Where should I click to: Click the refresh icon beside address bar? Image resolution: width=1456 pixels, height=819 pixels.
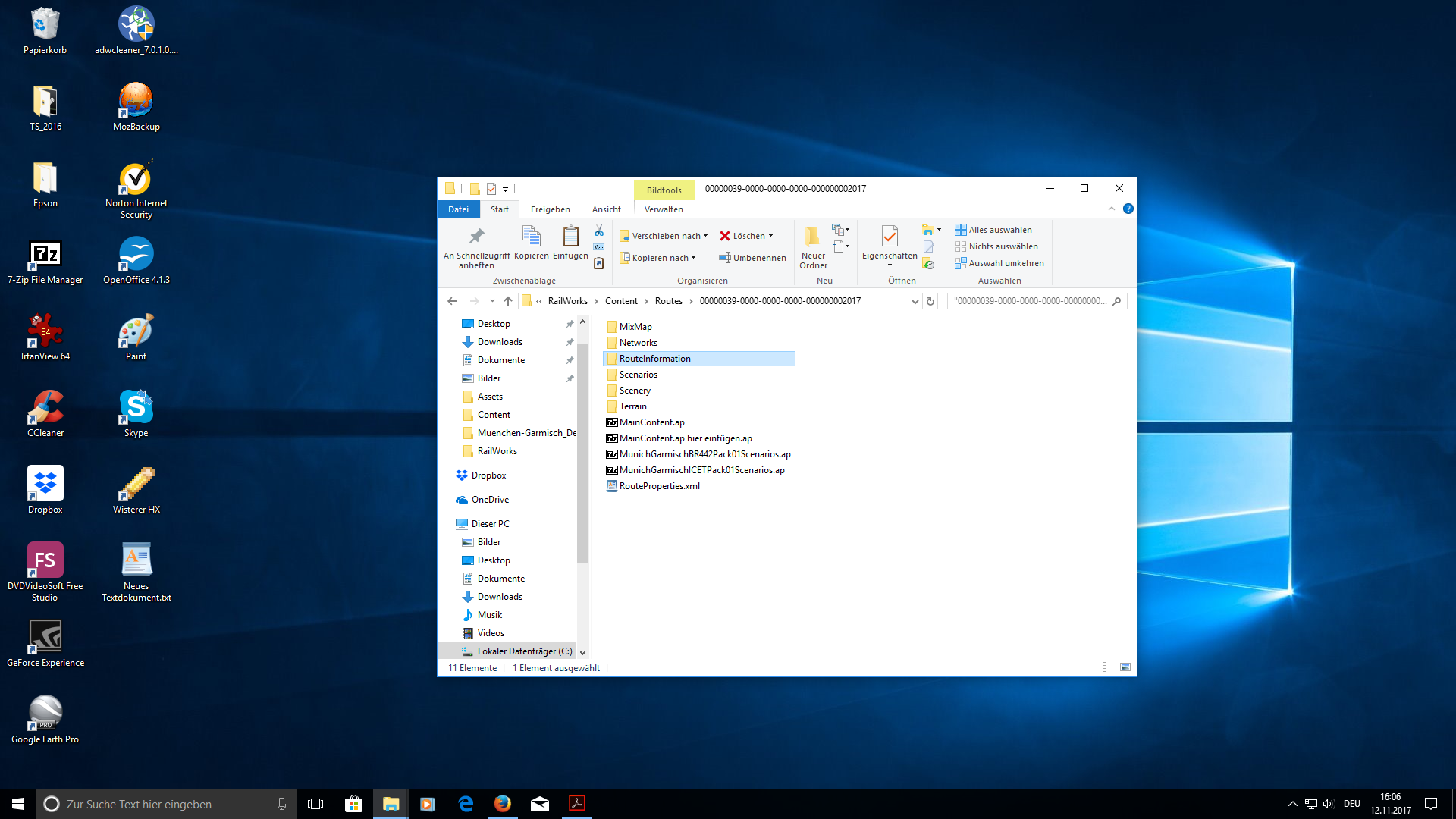930,301
